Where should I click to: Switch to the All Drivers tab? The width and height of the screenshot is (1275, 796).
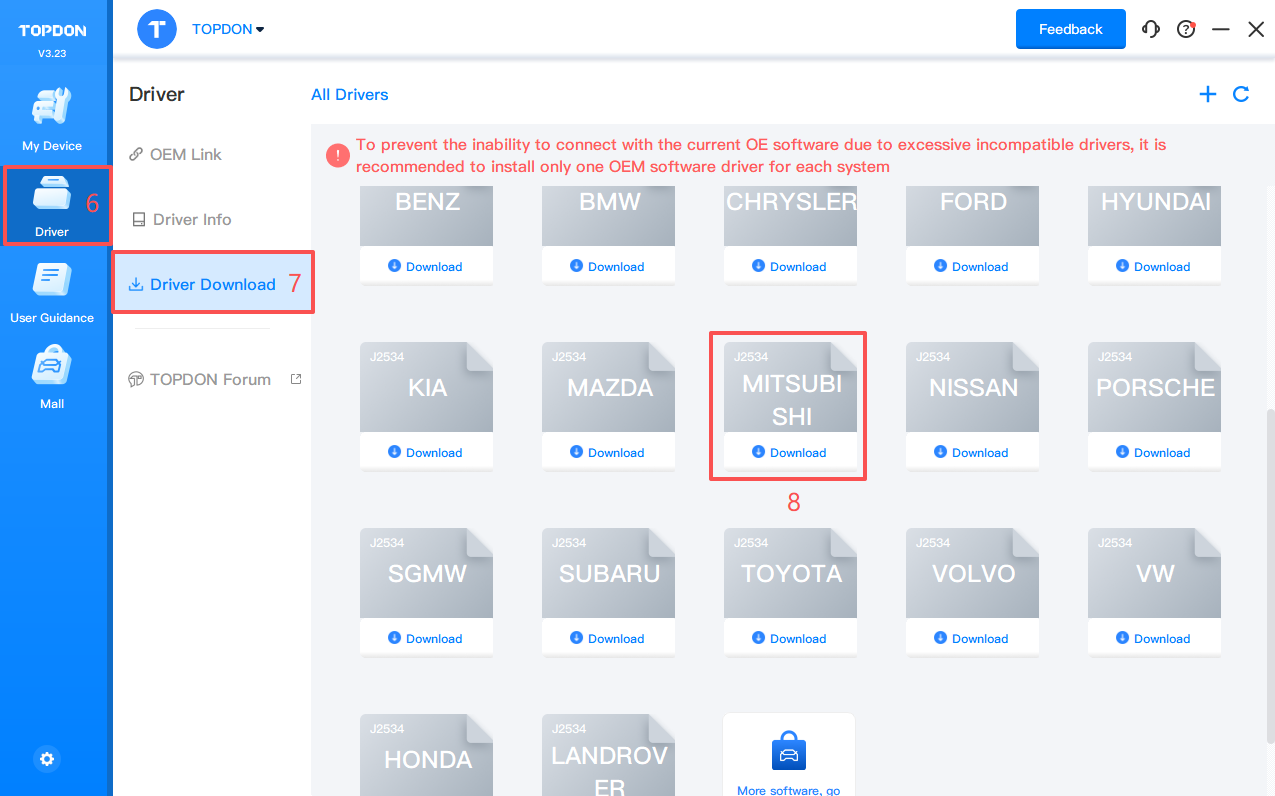(x=349, y=94)
